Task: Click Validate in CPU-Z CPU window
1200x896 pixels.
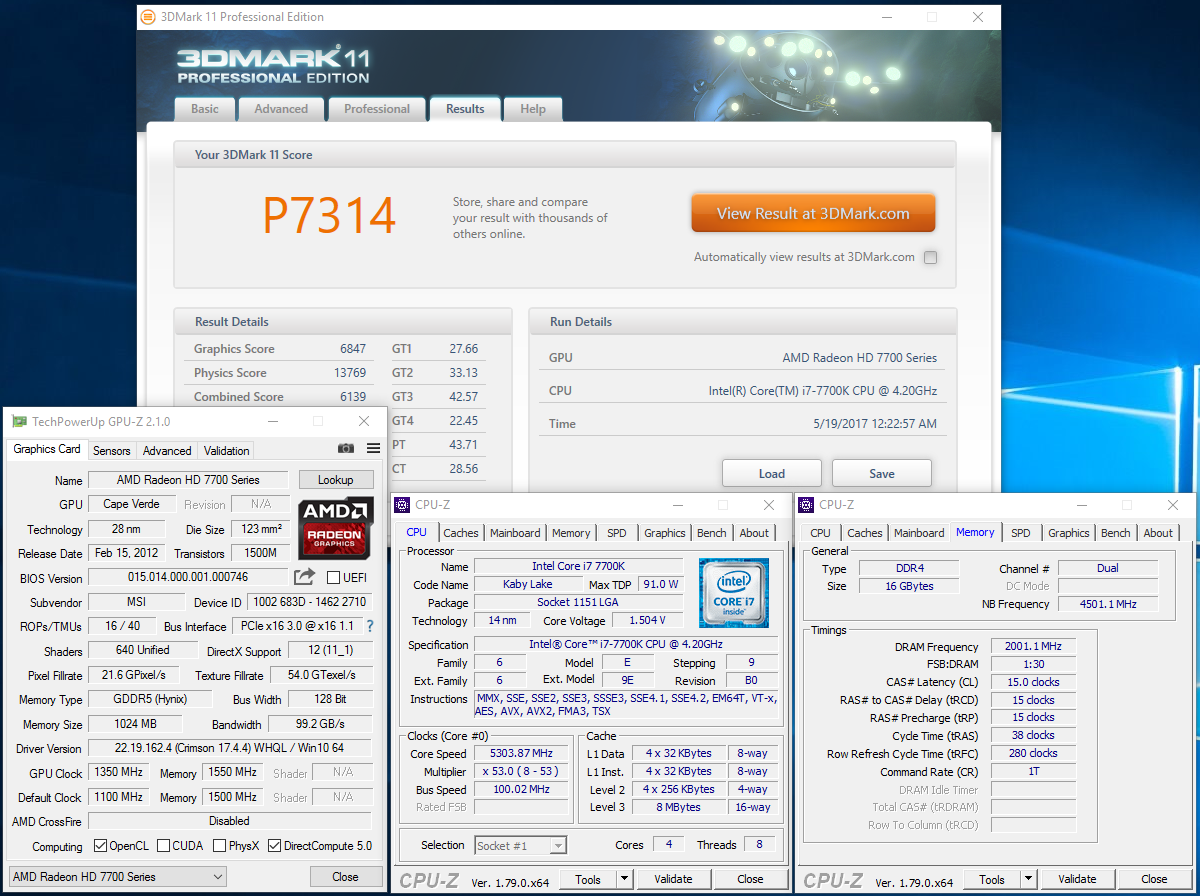Action: (673, 879)
